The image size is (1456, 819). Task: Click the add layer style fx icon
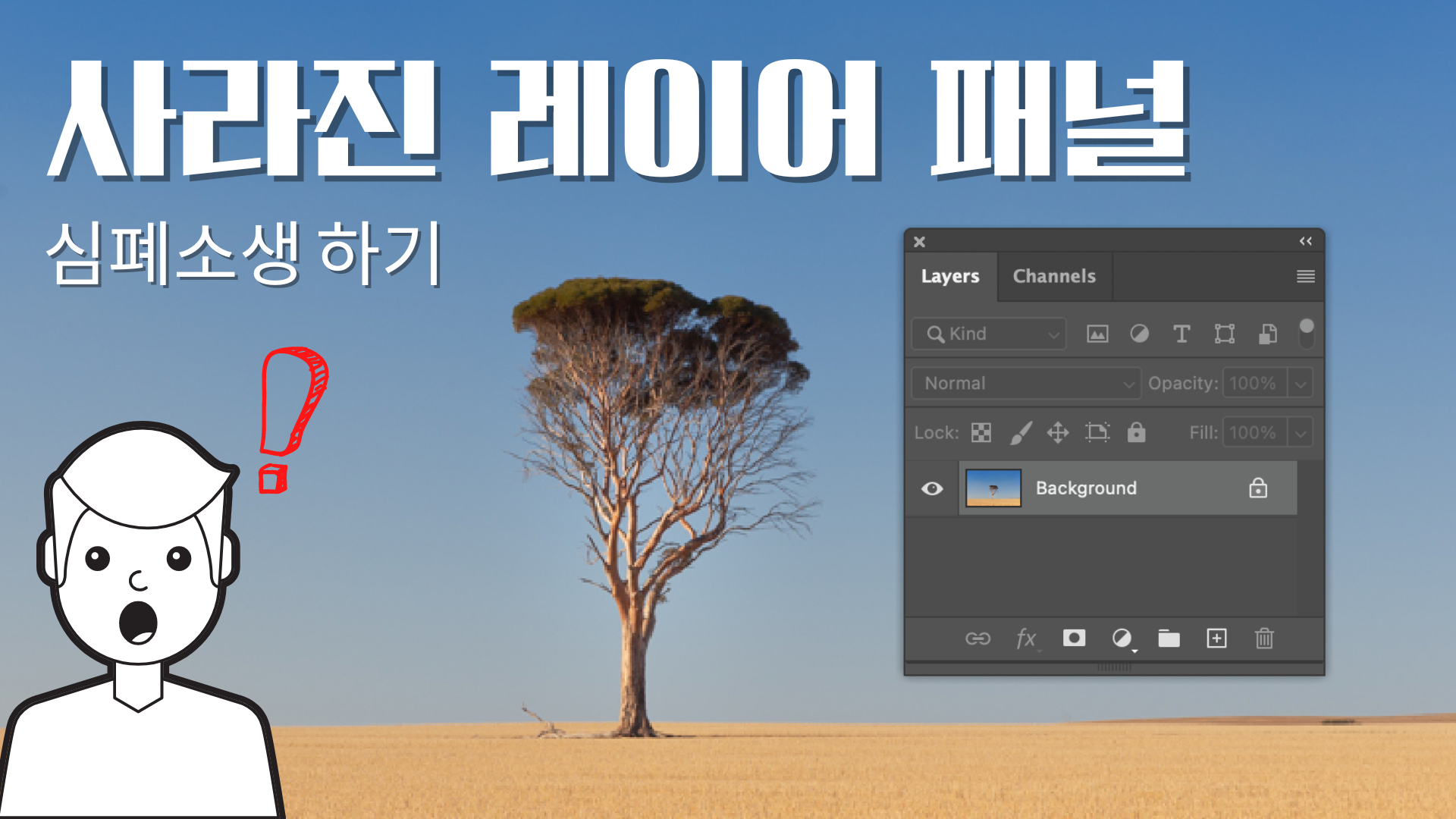(1026, 639)
